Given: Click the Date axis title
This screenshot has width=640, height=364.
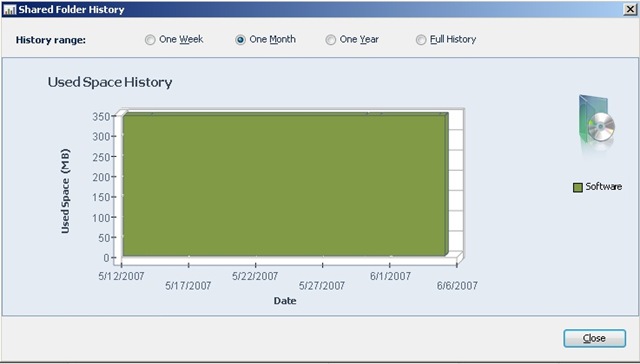Looking at the screenshot, I should [285, 301].
